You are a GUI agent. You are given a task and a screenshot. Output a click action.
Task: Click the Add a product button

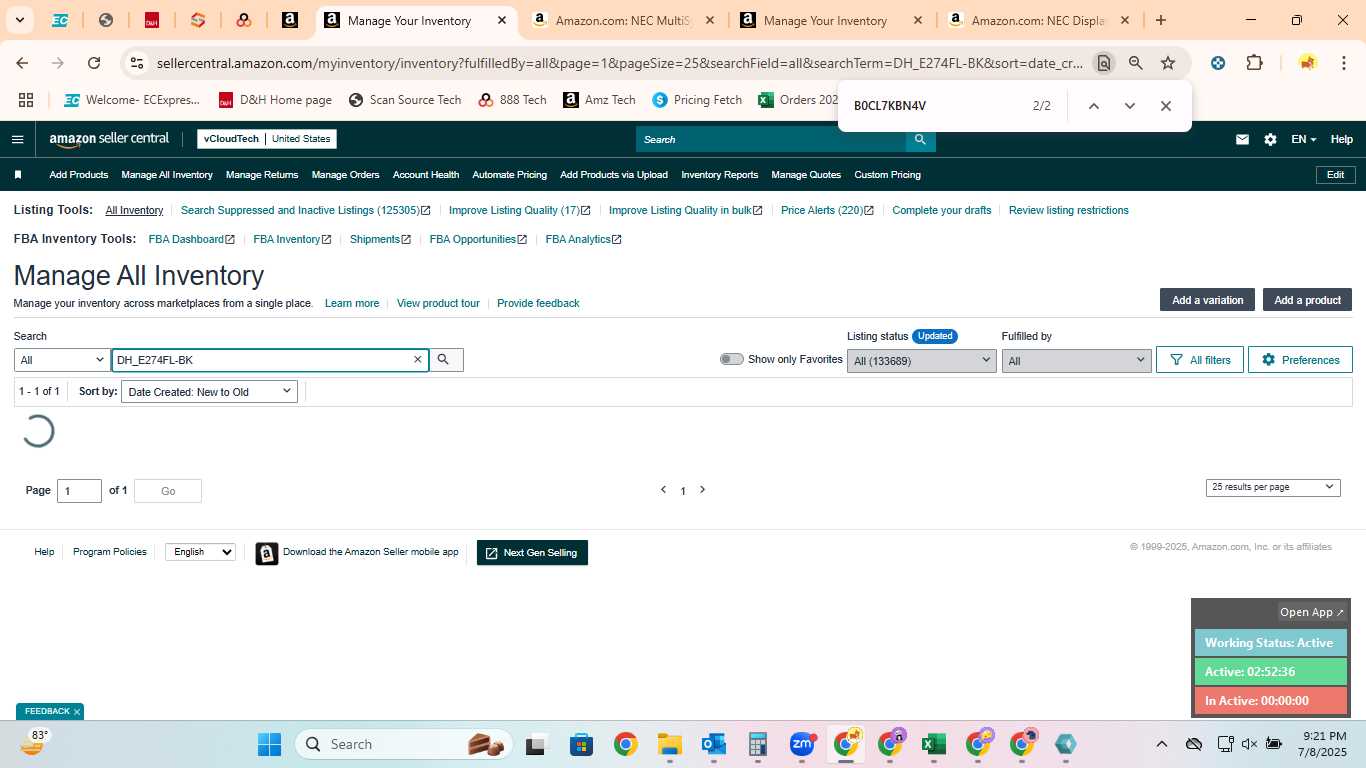click(1307, 300)
